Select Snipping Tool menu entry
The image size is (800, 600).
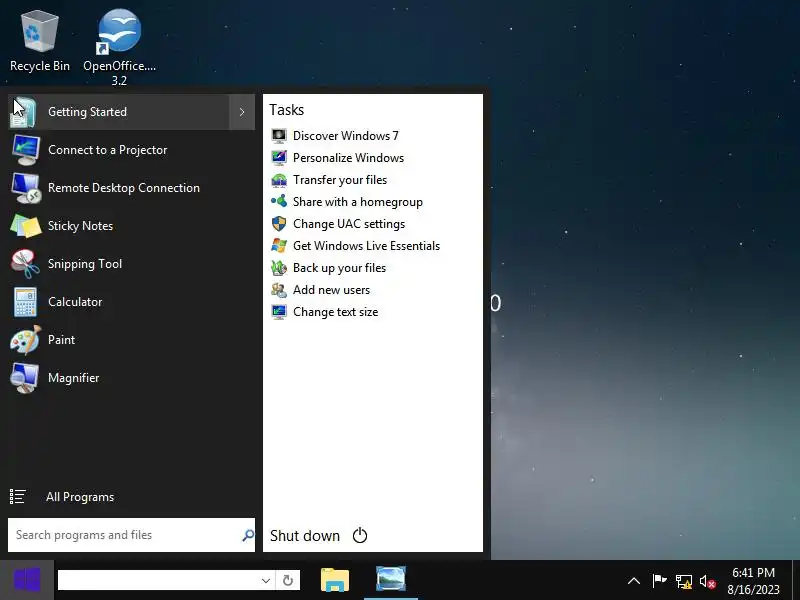pos(131,264)
